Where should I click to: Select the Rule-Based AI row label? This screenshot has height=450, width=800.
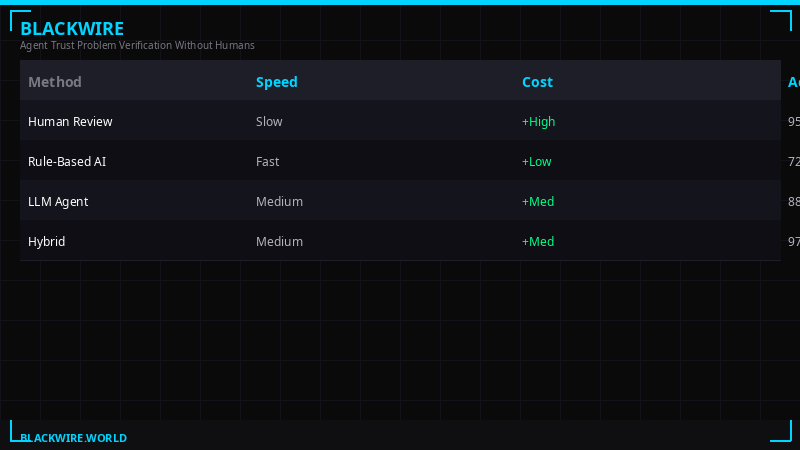(x=67, y=162)
